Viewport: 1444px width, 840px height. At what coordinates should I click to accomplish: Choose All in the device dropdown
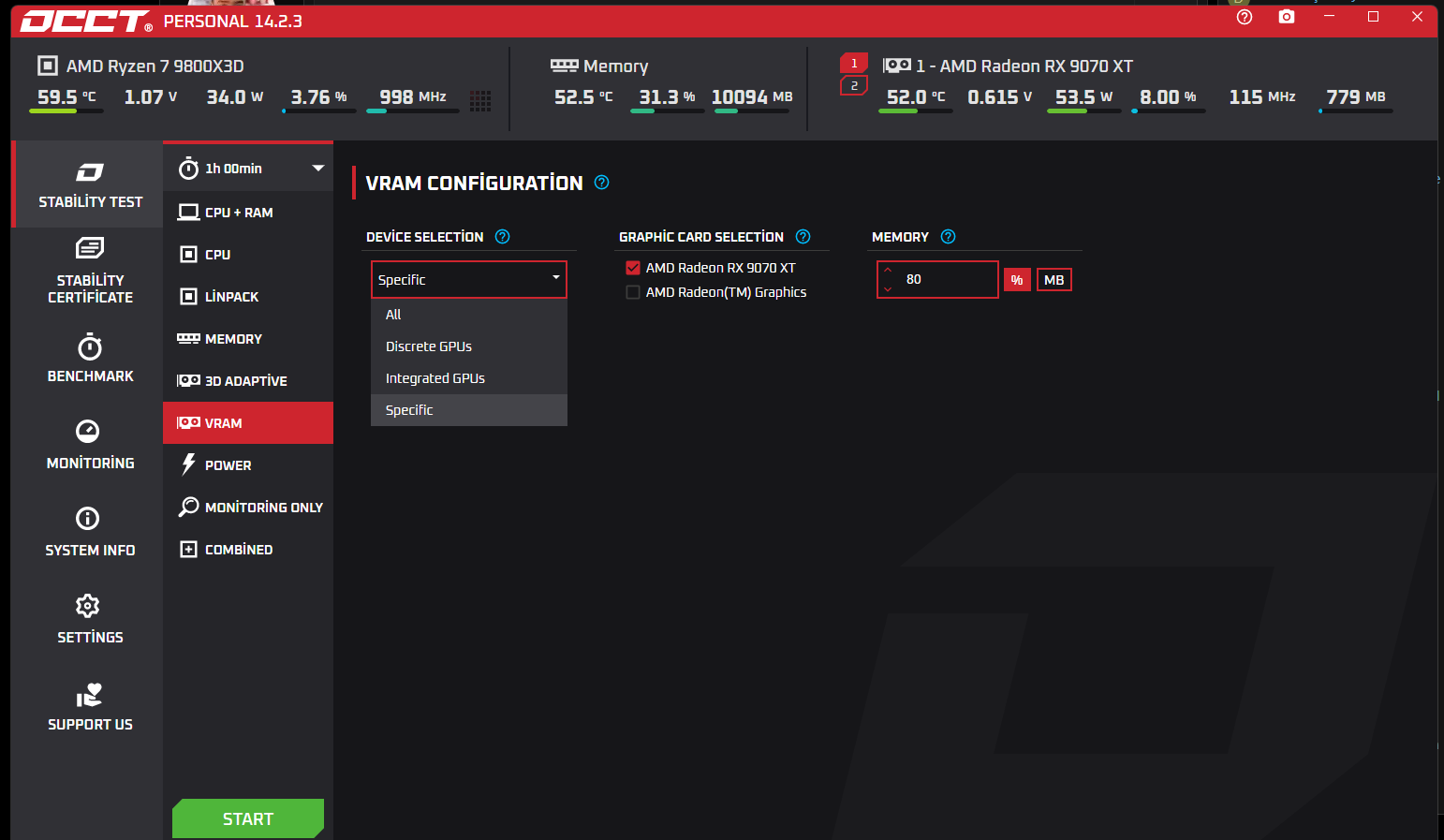point(469,315)
